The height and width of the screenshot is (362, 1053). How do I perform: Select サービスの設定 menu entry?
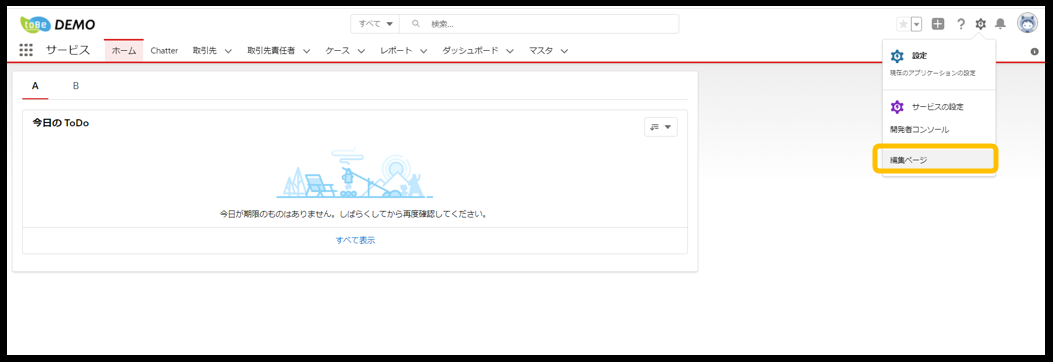[938, 107]
